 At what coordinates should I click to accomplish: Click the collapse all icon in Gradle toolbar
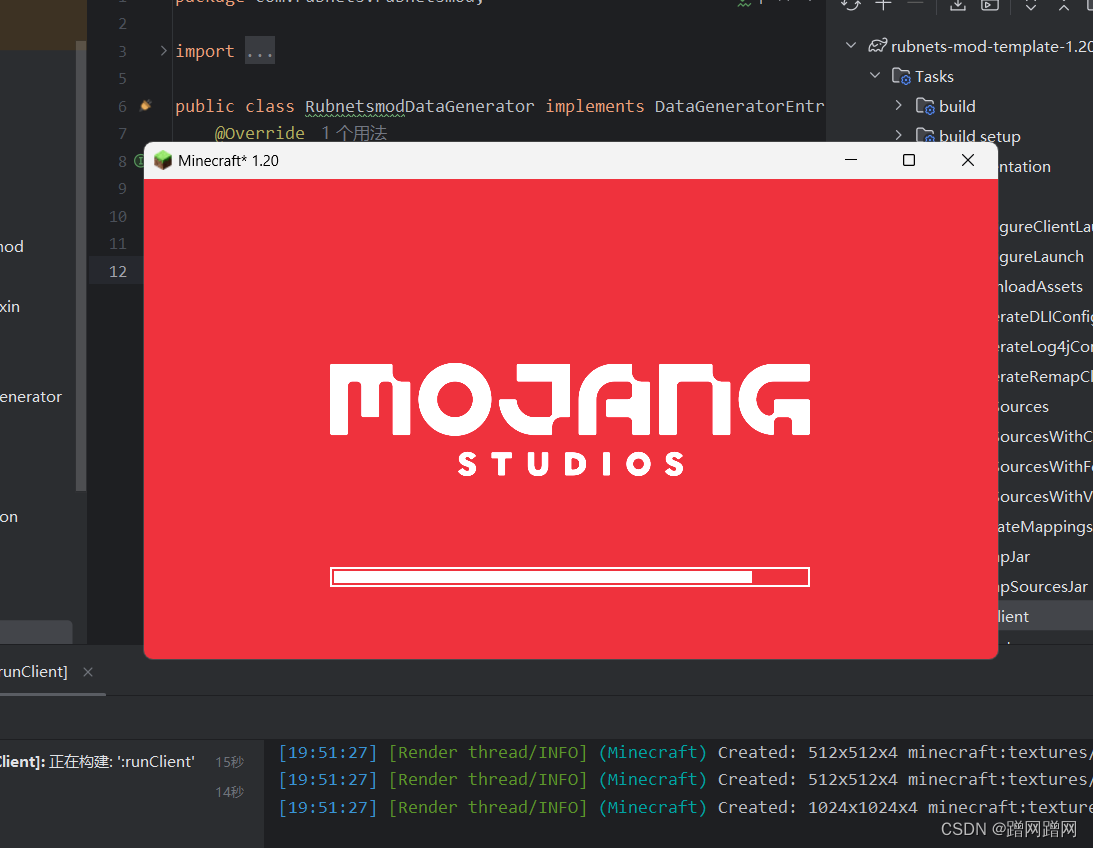pos(1064,5)
